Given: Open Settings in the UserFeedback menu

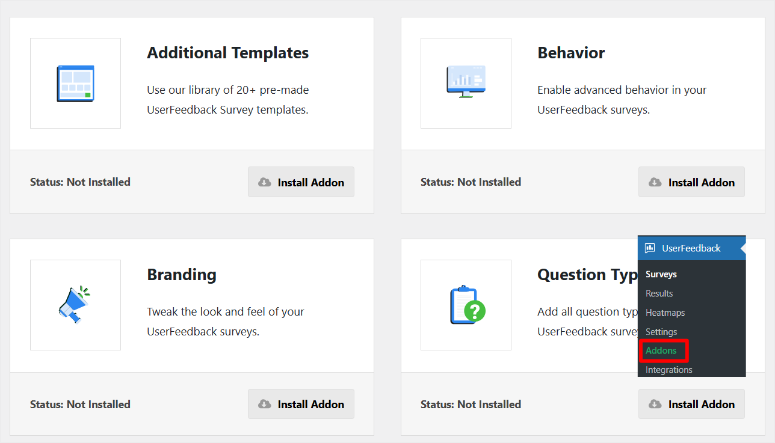Looking at the screenshot, I should [x=661, y=331].
